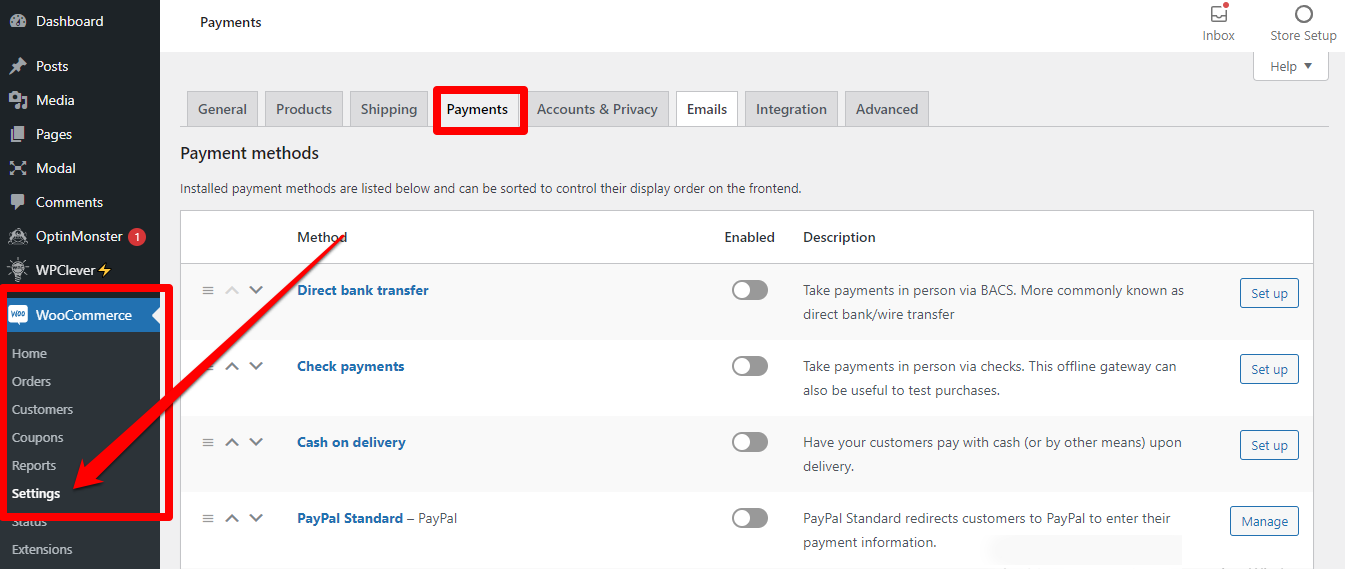Open Media library icon in sidebar
This screenshot has width=1345, height=569.
coord(18,100)
